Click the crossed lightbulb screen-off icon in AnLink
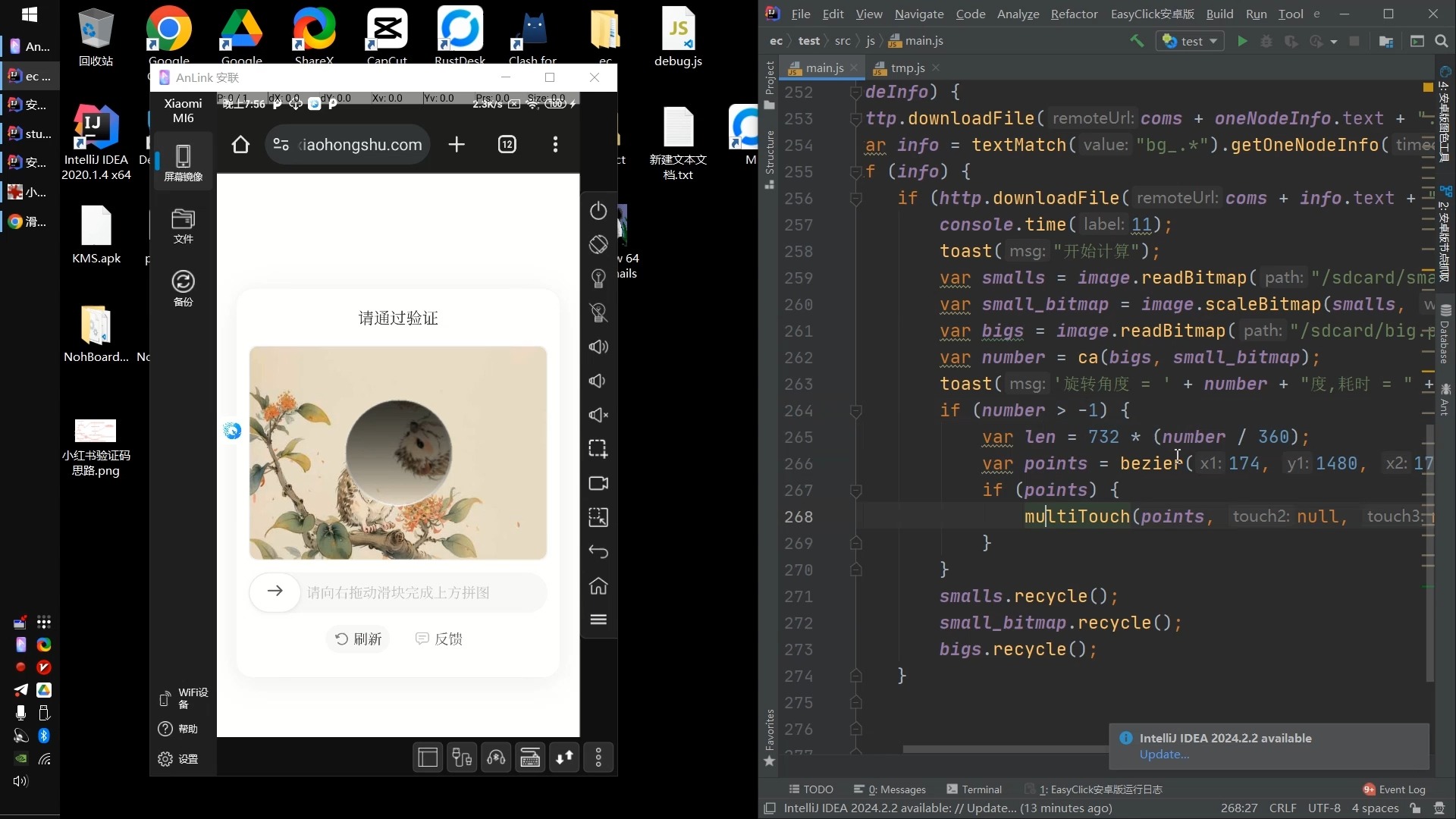This screenshot has height=819, width=1456. (x=598, y=312)
